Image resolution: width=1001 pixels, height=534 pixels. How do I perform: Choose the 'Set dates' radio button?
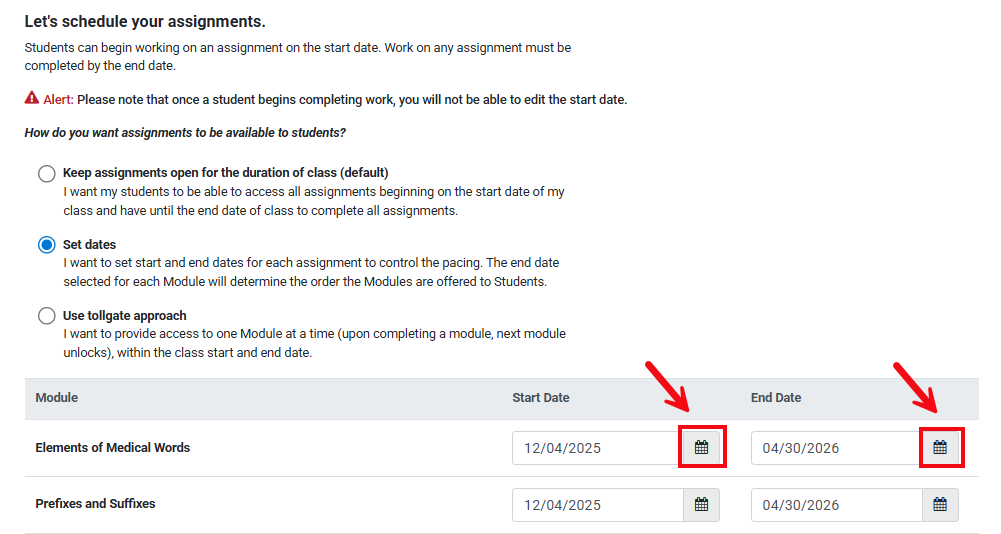pyautogui.click(x=46, y=246)
